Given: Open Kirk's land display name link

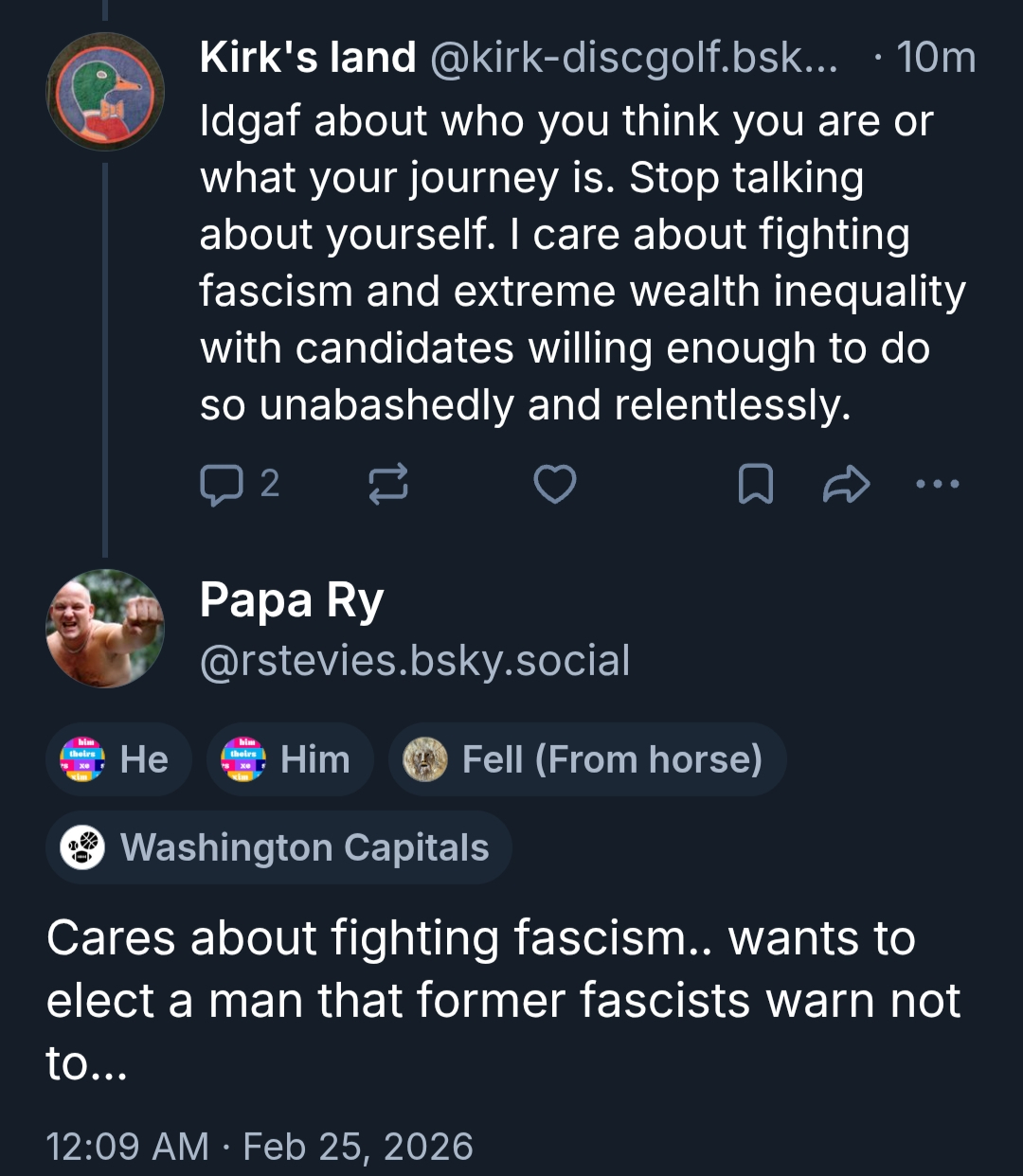Looking at the screenshot, I should [x=308, y=58].
